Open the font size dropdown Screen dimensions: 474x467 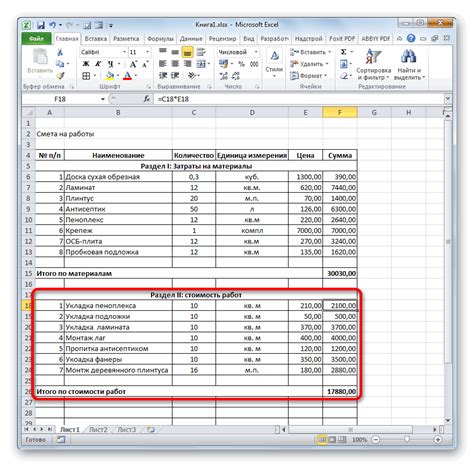[147, 52]
